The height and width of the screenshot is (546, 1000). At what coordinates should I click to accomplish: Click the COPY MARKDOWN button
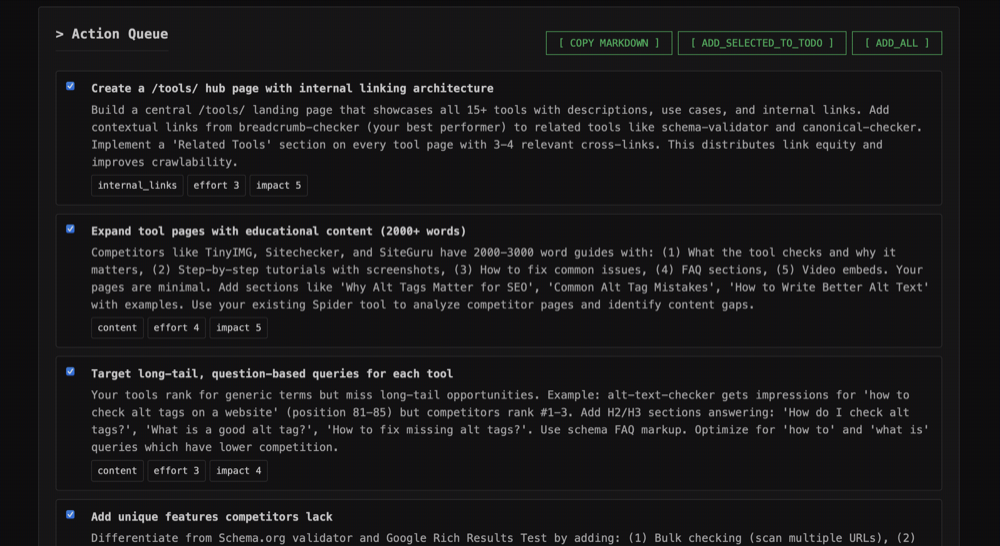(x=608, y=43)
